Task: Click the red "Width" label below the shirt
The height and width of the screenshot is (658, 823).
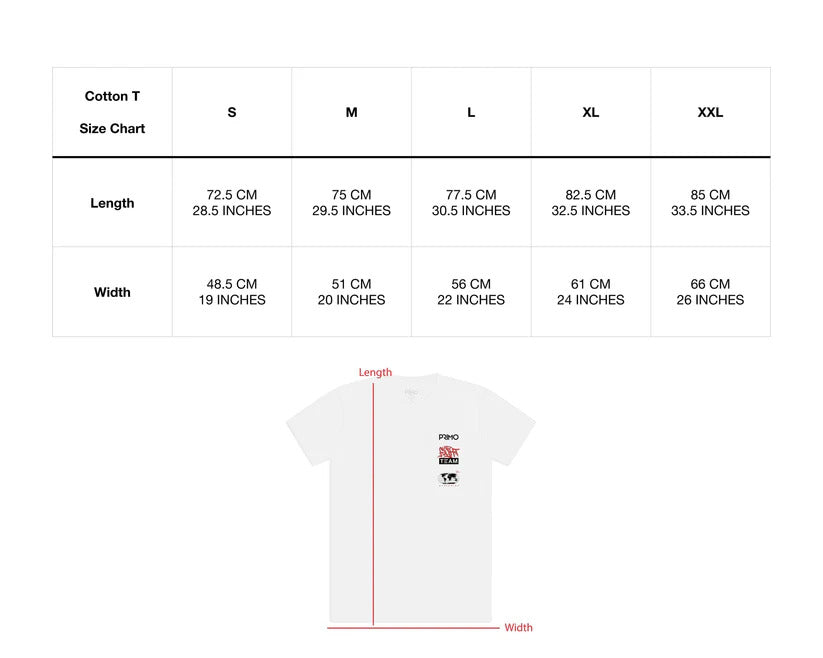Action: (518, 628)
